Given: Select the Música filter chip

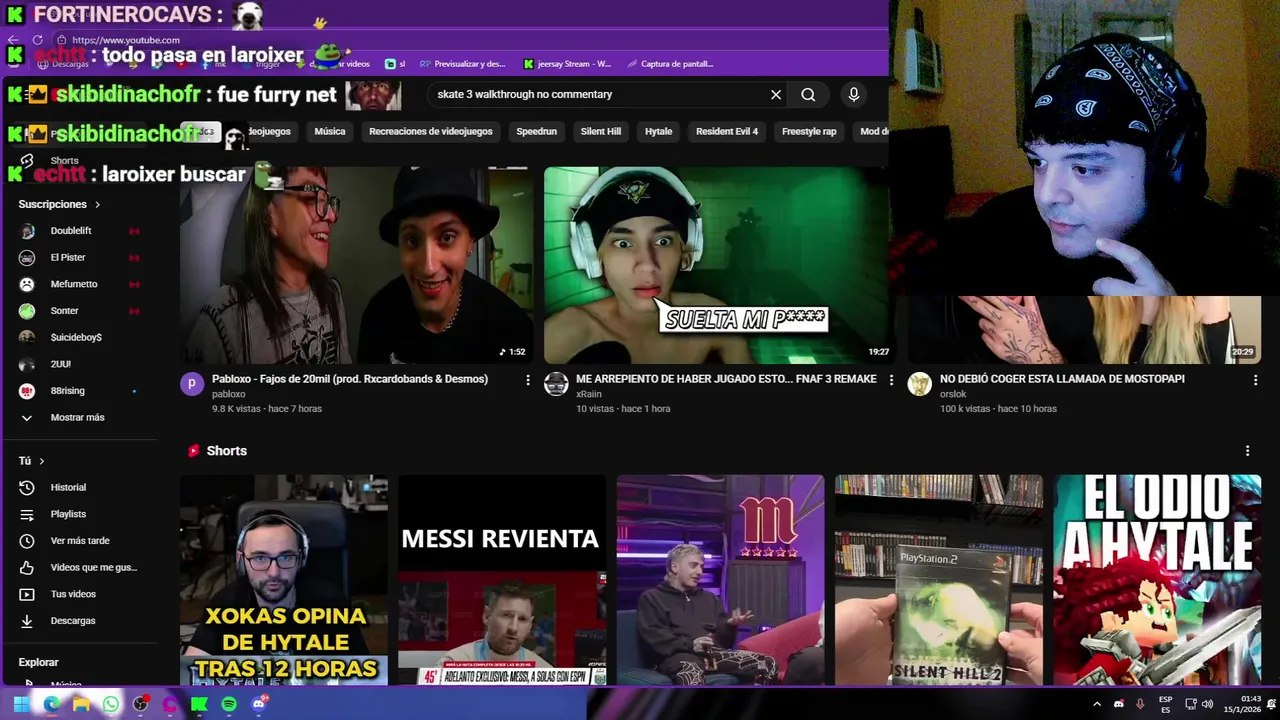Looking at the screenshot, I should [x=330, y=131].
